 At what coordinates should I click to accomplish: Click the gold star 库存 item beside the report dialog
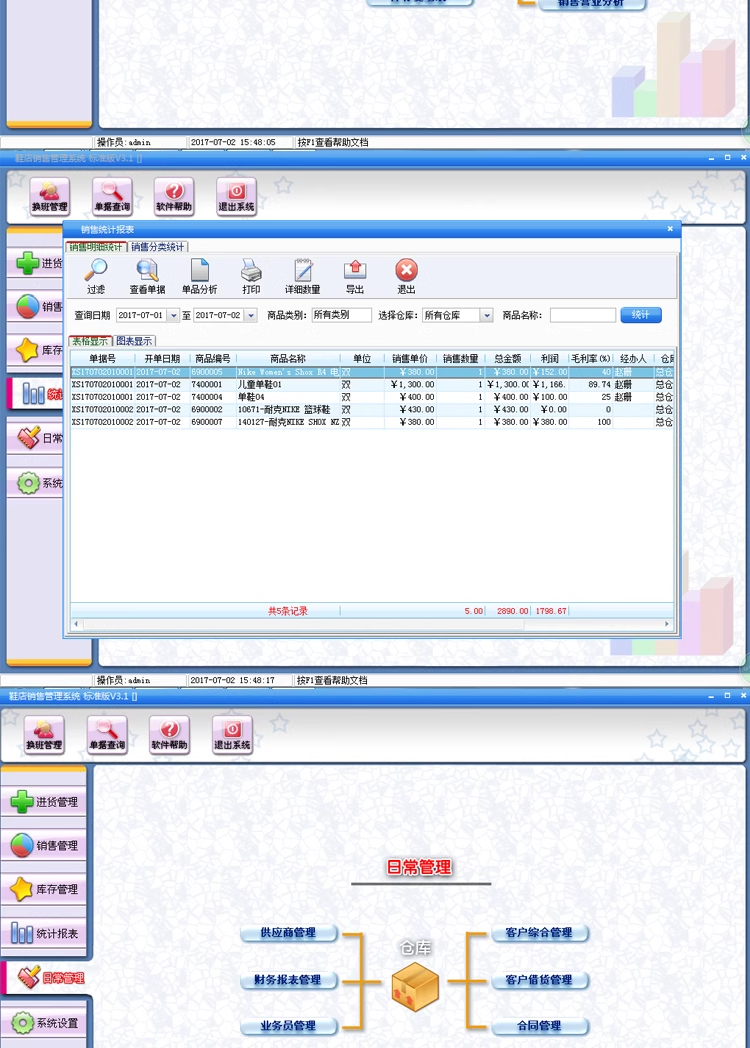point(37,350)
